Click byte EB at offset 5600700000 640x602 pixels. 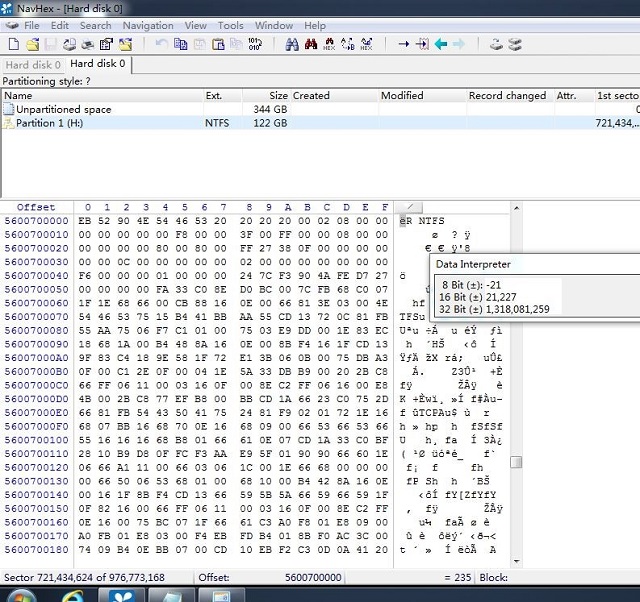click(84, 221)
